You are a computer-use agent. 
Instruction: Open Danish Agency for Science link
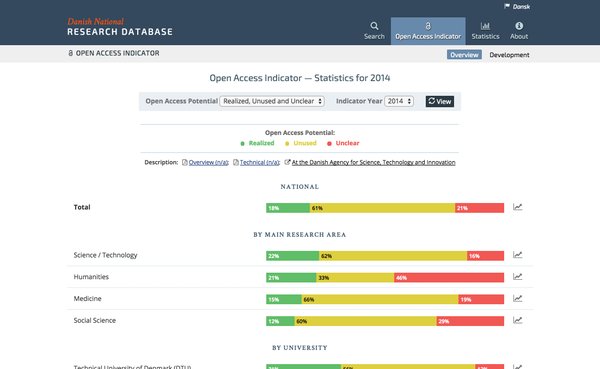pyautogui.click(x=373, y=162)
